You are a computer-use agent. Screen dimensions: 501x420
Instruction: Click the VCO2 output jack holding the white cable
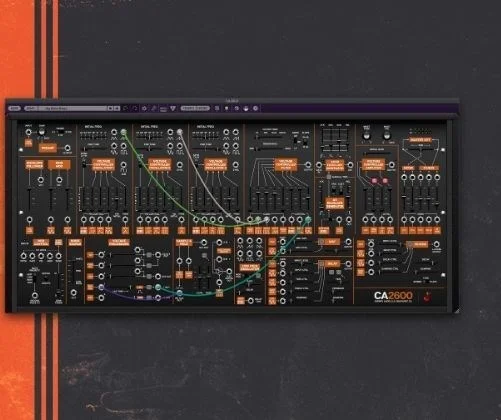(180, 132)
